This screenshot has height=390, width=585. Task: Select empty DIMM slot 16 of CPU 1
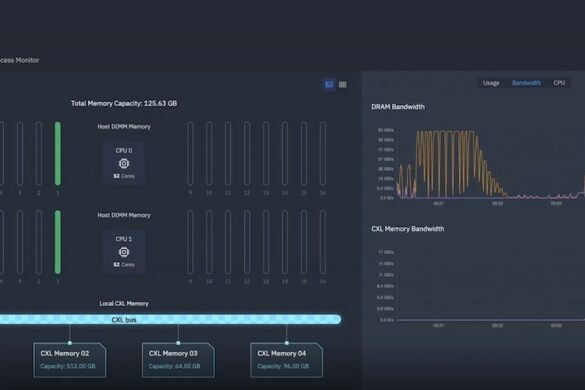tap(323, 242)
